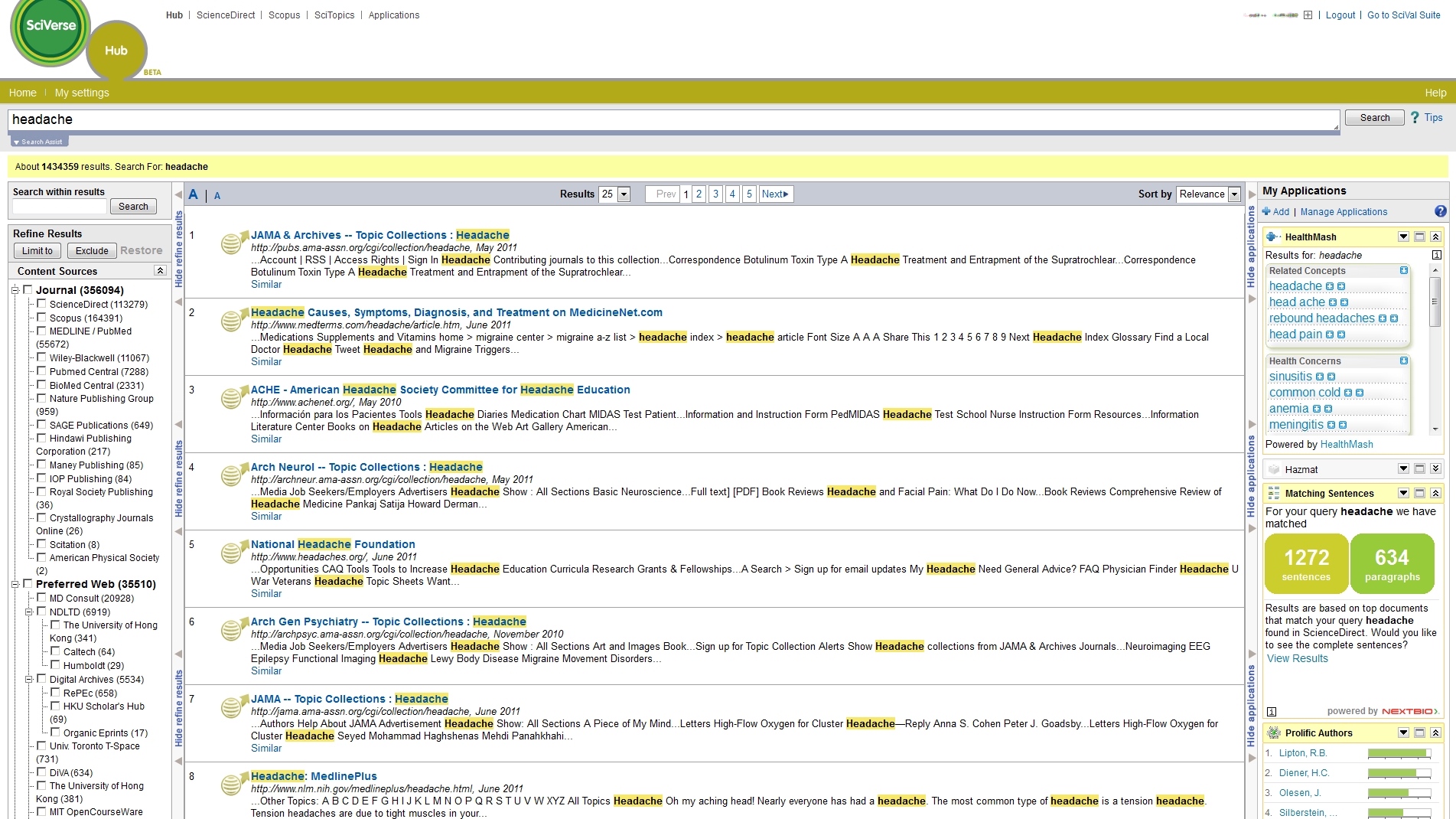The height and width of the screenshot is (819, 1456).
Task: Maximize the HealthMash gadget window icon
Action: click(x=1419, y=237)
